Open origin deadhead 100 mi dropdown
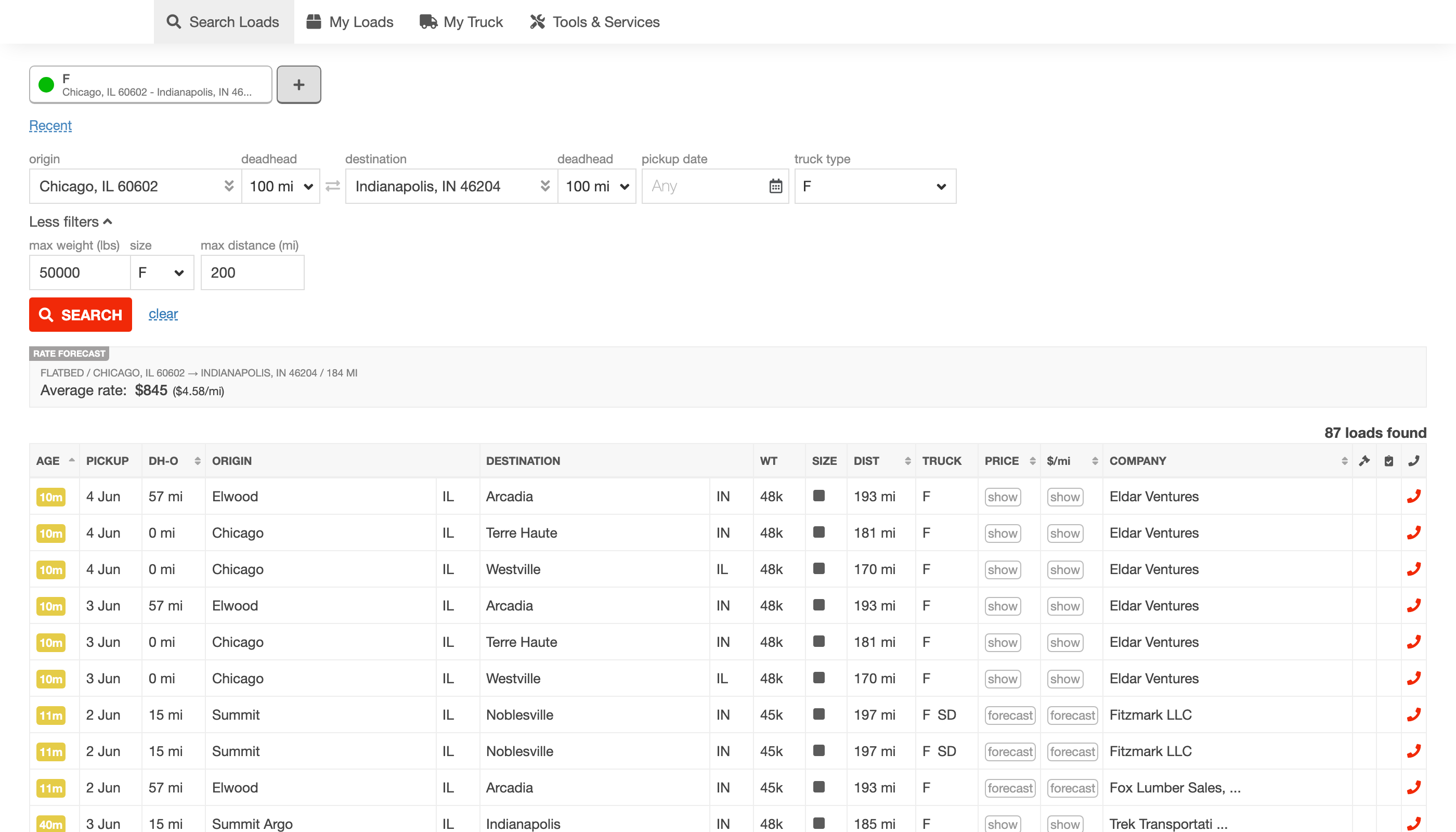 click(x=281, y=186)
